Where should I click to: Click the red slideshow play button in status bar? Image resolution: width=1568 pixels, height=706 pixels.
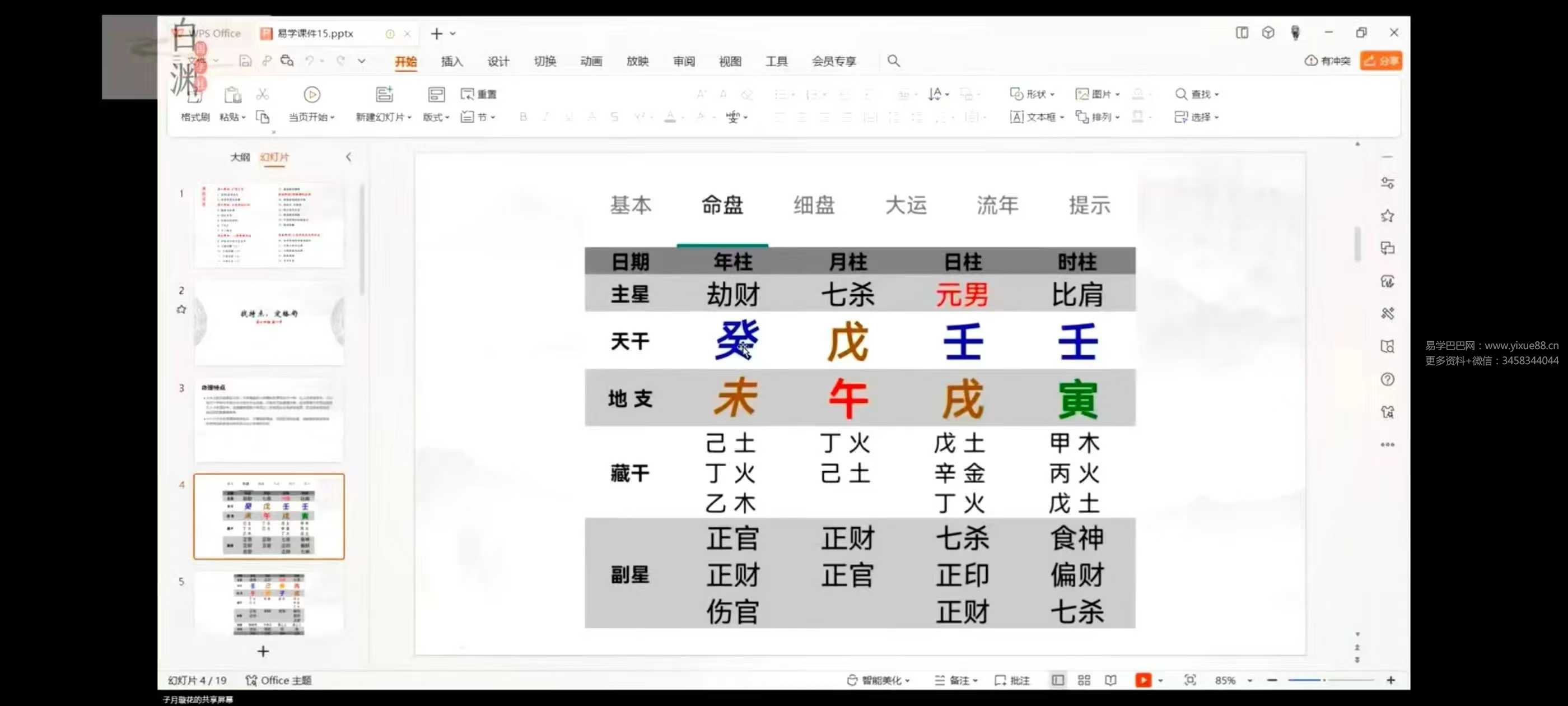point(1142,680)
